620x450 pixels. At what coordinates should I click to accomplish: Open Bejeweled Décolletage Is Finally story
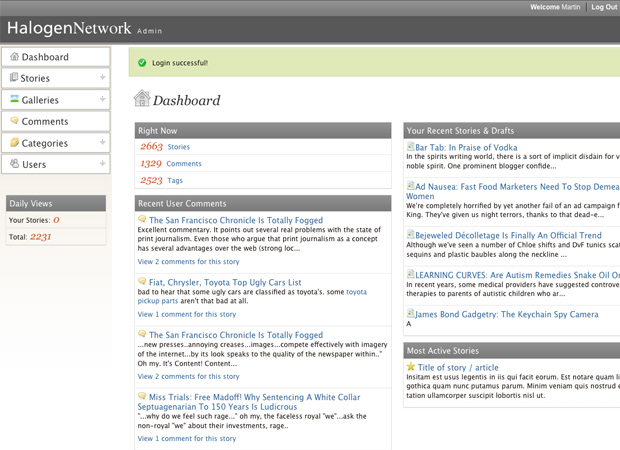coord(508,235)
